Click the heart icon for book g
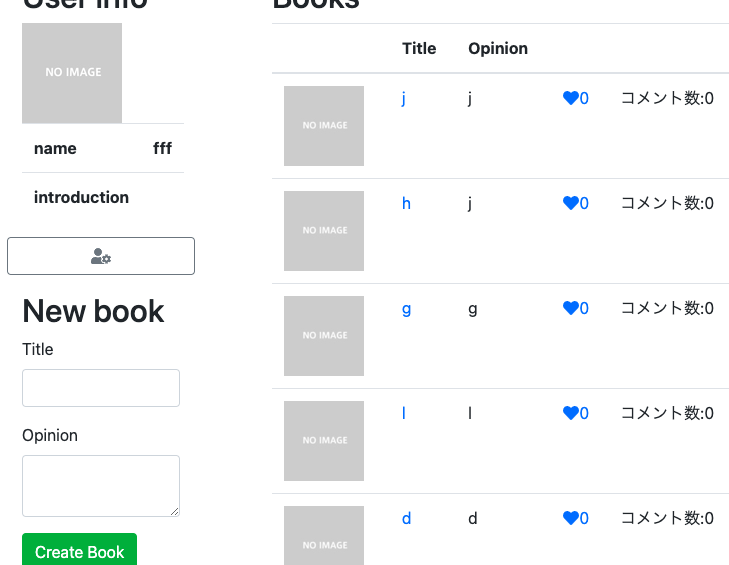 pos(571,308)
